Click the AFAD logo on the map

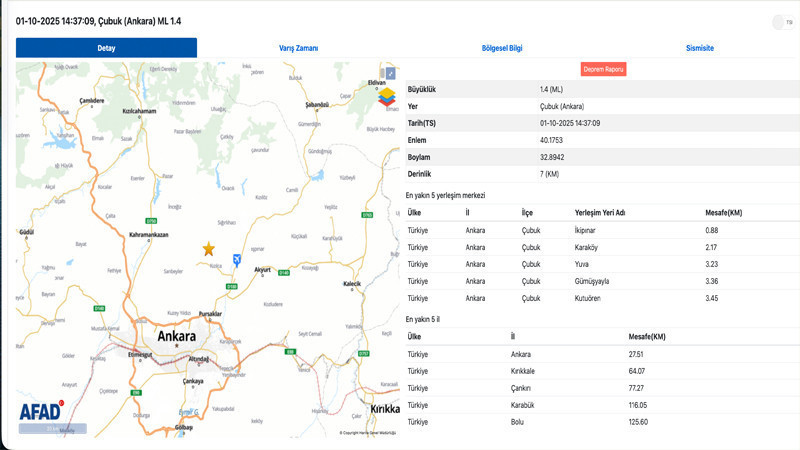[41, 410]
